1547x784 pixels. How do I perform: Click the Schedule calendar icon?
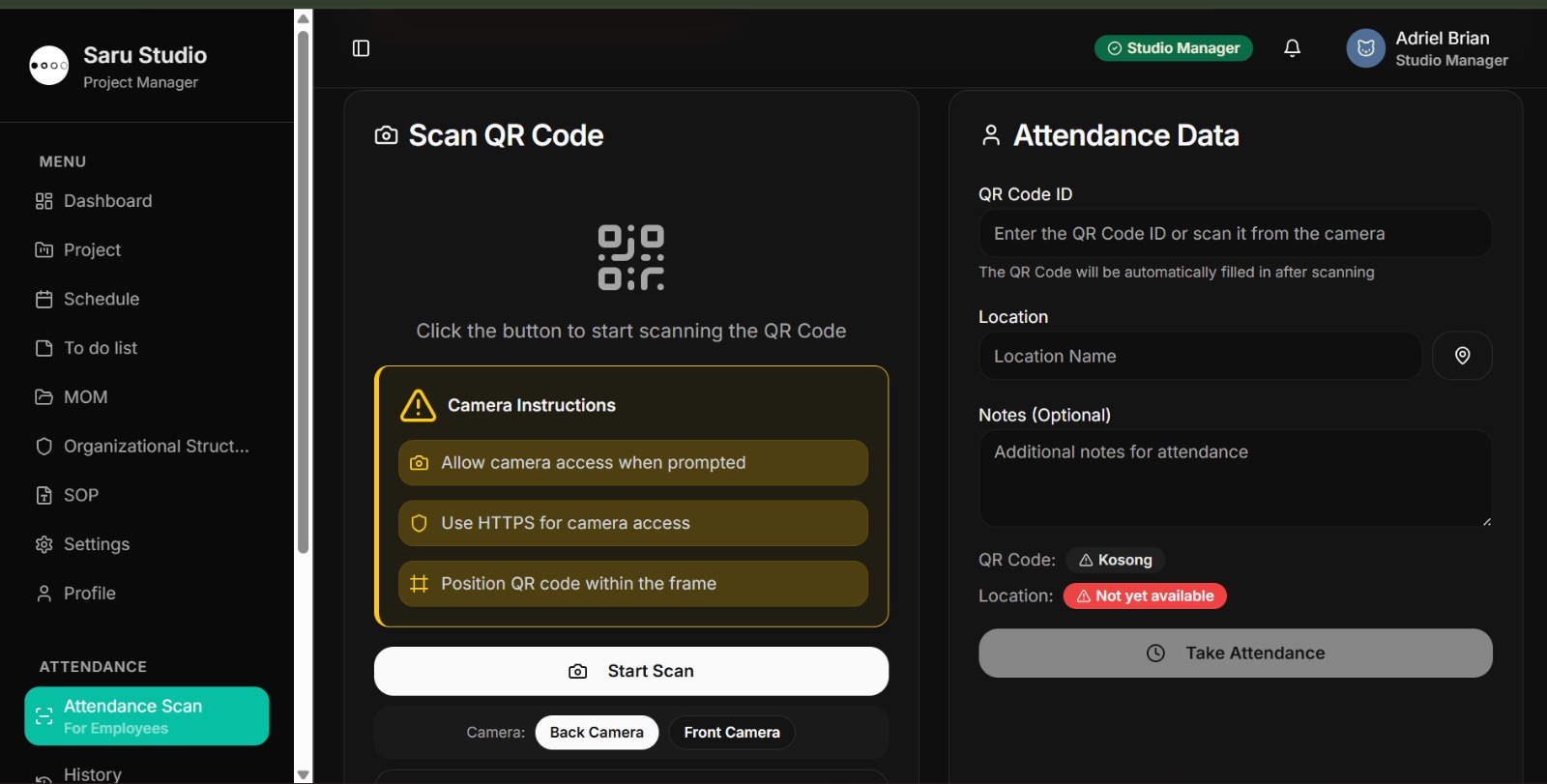[44, 300]
